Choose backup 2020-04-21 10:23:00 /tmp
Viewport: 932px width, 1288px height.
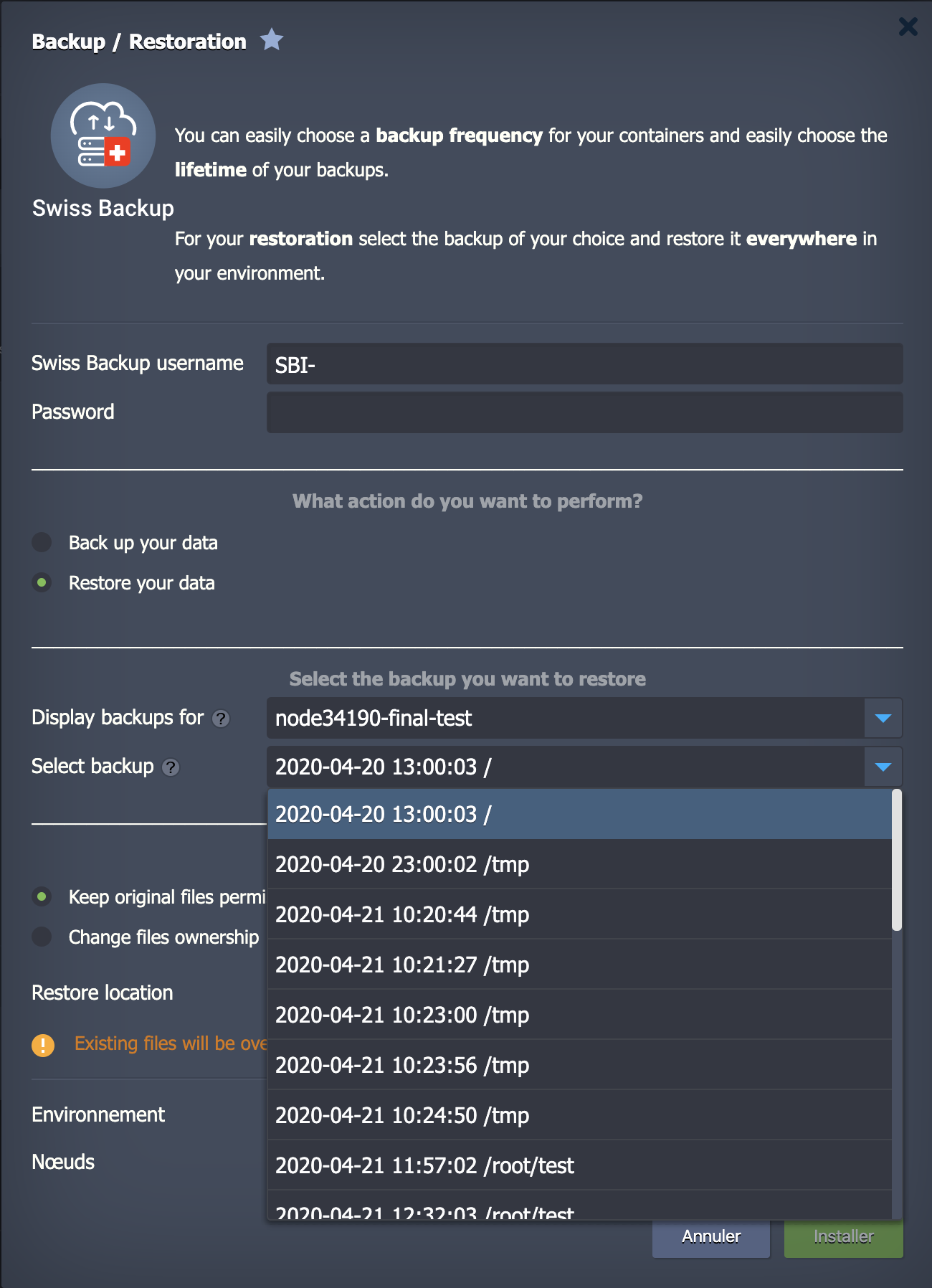coord(579,1015)
